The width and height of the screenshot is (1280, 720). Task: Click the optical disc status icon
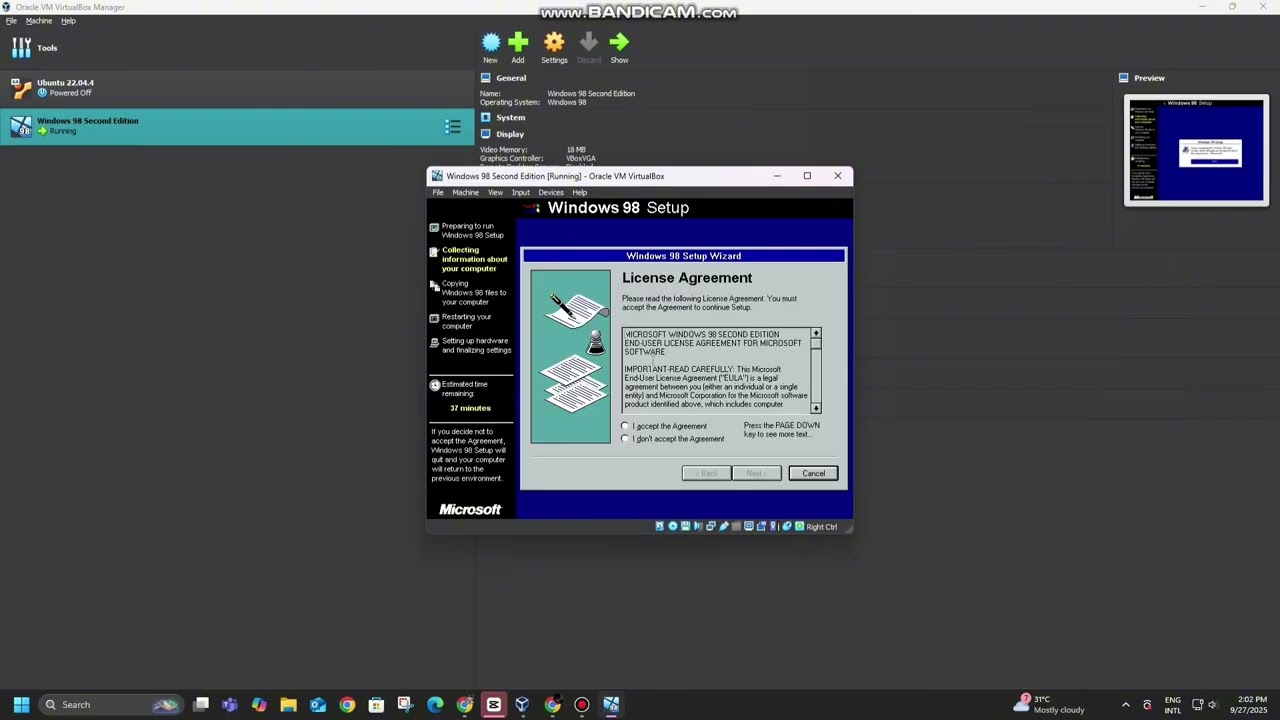click(673, 526)
